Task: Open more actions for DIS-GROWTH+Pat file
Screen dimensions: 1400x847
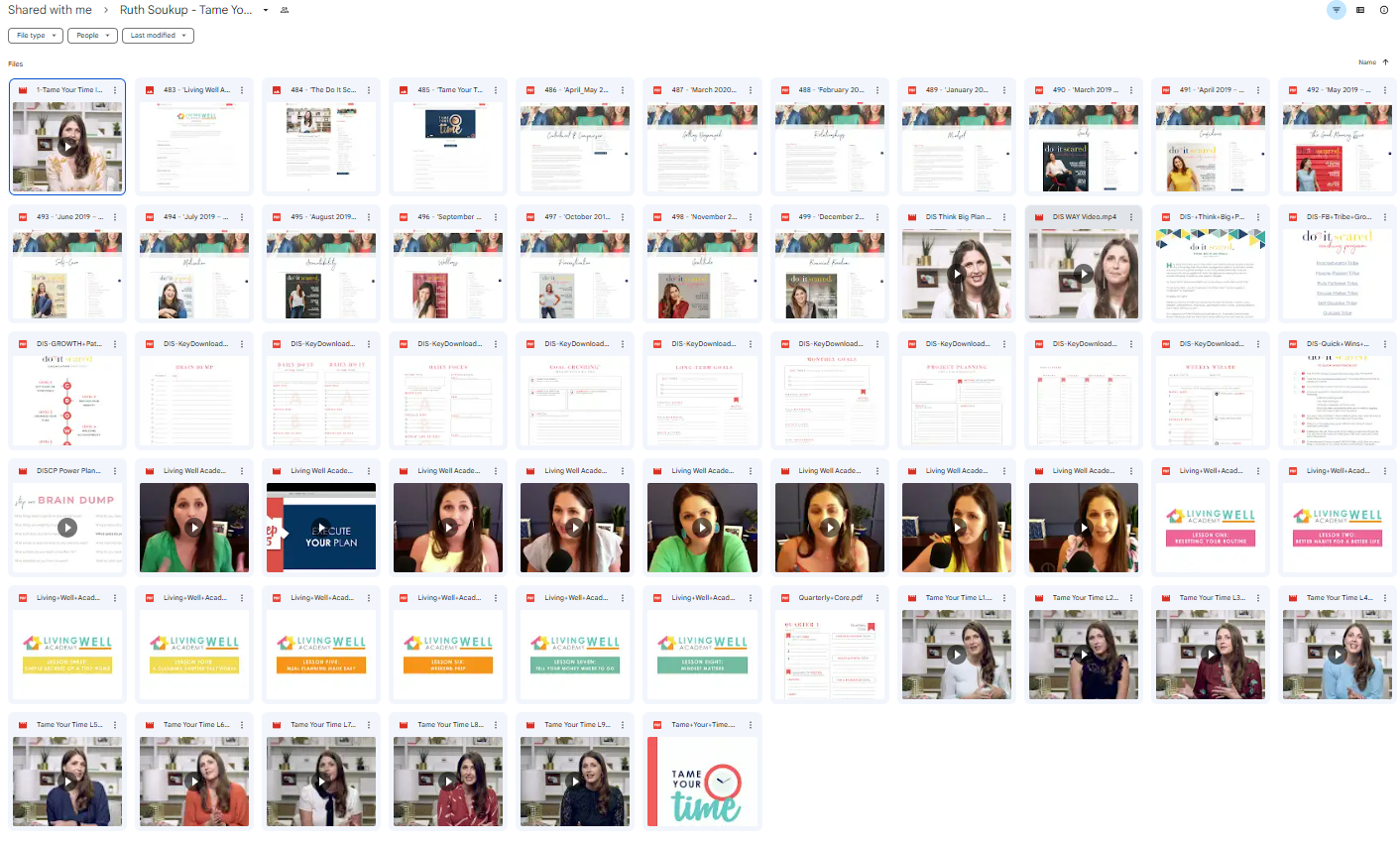Action: (x=115, y=344)
